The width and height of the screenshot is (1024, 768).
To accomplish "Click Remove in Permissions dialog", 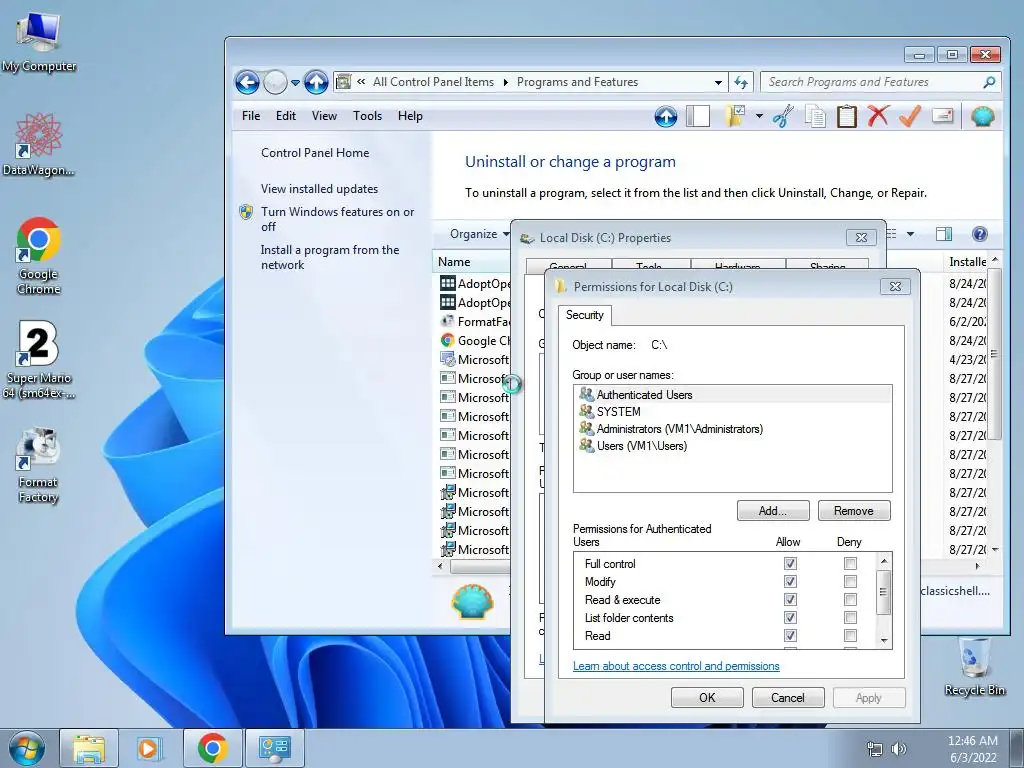I will [x=854, y=511].
